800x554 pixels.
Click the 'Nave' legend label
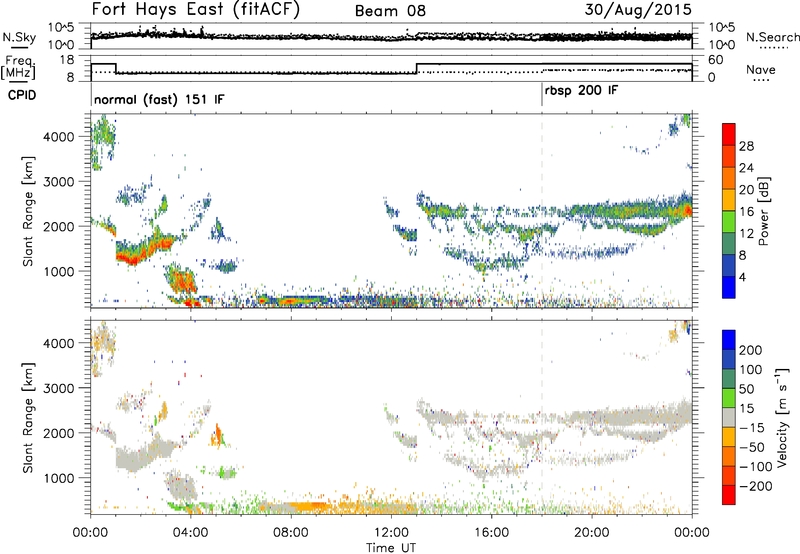pyautogui.click(x=760, y=69)
